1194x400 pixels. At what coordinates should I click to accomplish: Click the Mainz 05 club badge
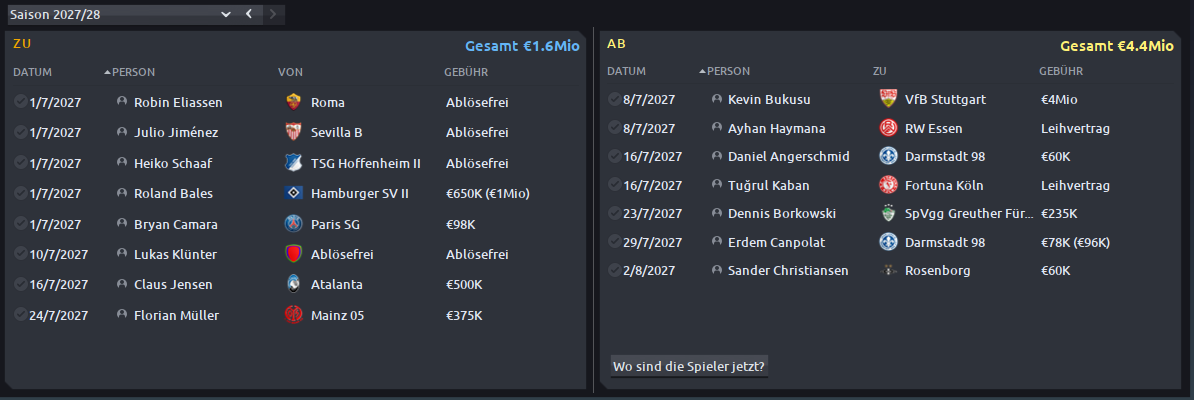tap(293, 315)
